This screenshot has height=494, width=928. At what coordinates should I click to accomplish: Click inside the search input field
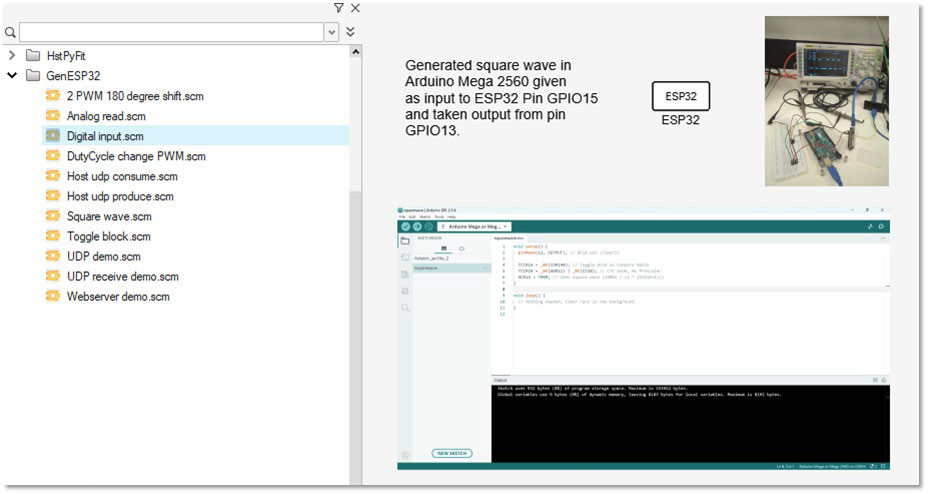pyautogui.click(x=170, y=32)
